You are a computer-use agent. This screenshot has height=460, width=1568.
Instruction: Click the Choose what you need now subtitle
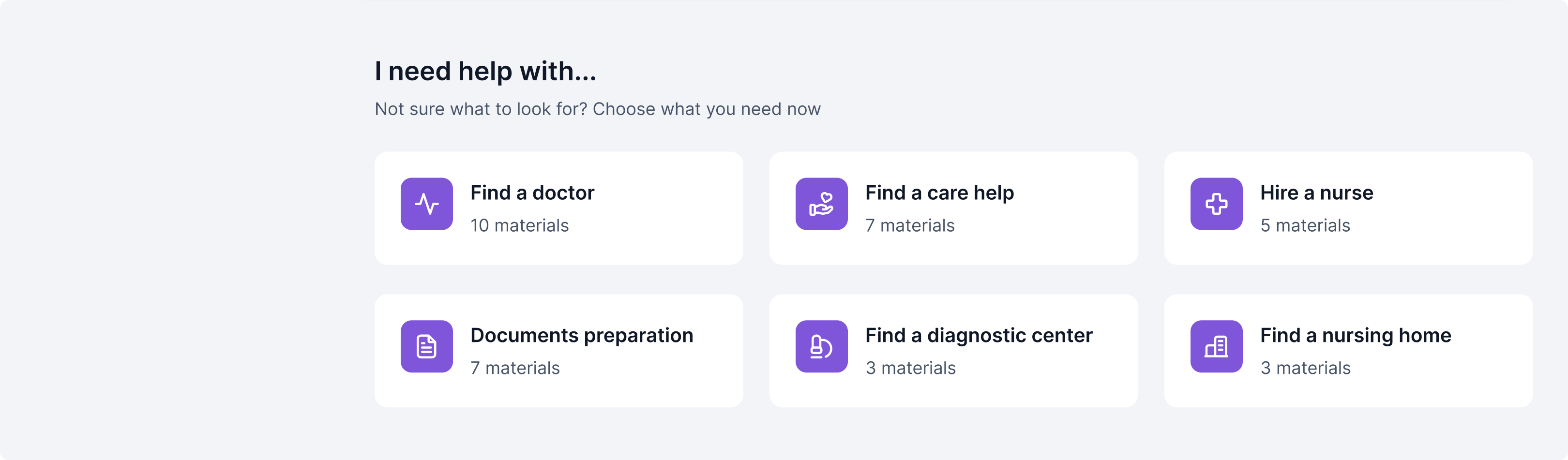pos(598,109)
